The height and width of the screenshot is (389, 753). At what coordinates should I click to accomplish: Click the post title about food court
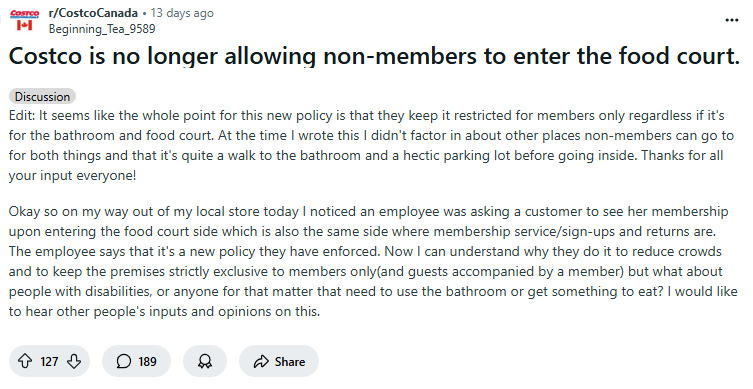tap(374, 56)
